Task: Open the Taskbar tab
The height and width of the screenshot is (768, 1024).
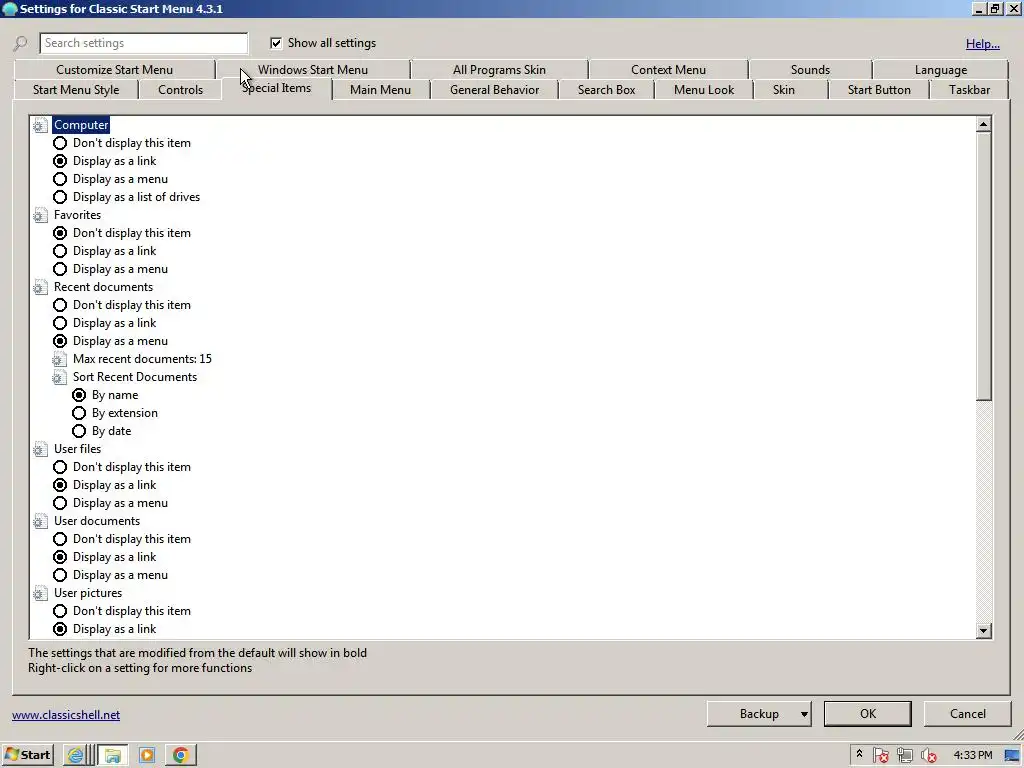Action: click(969, 90)
